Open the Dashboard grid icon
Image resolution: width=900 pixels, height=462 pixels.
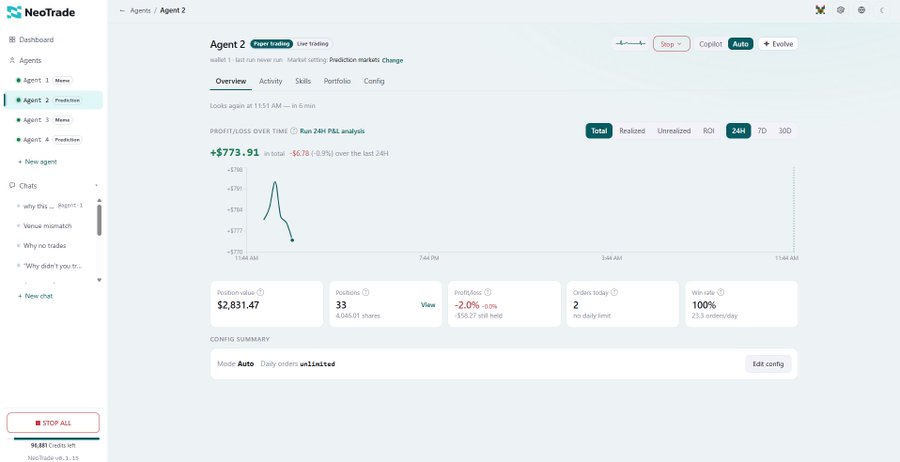12,40
